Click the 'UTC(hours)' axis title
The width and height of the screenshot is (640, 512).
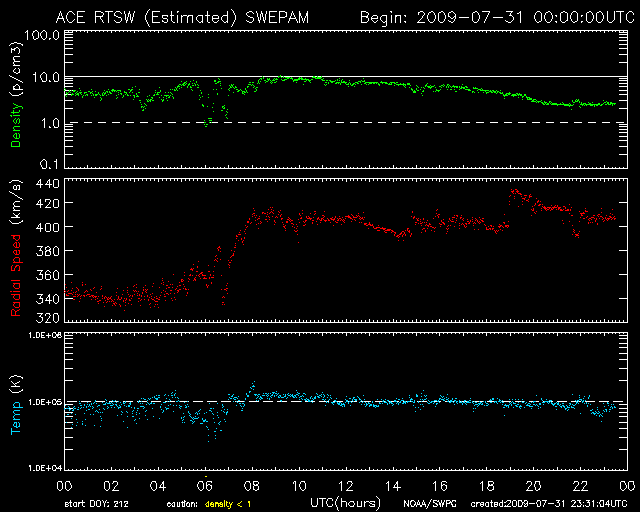[345, 503]
